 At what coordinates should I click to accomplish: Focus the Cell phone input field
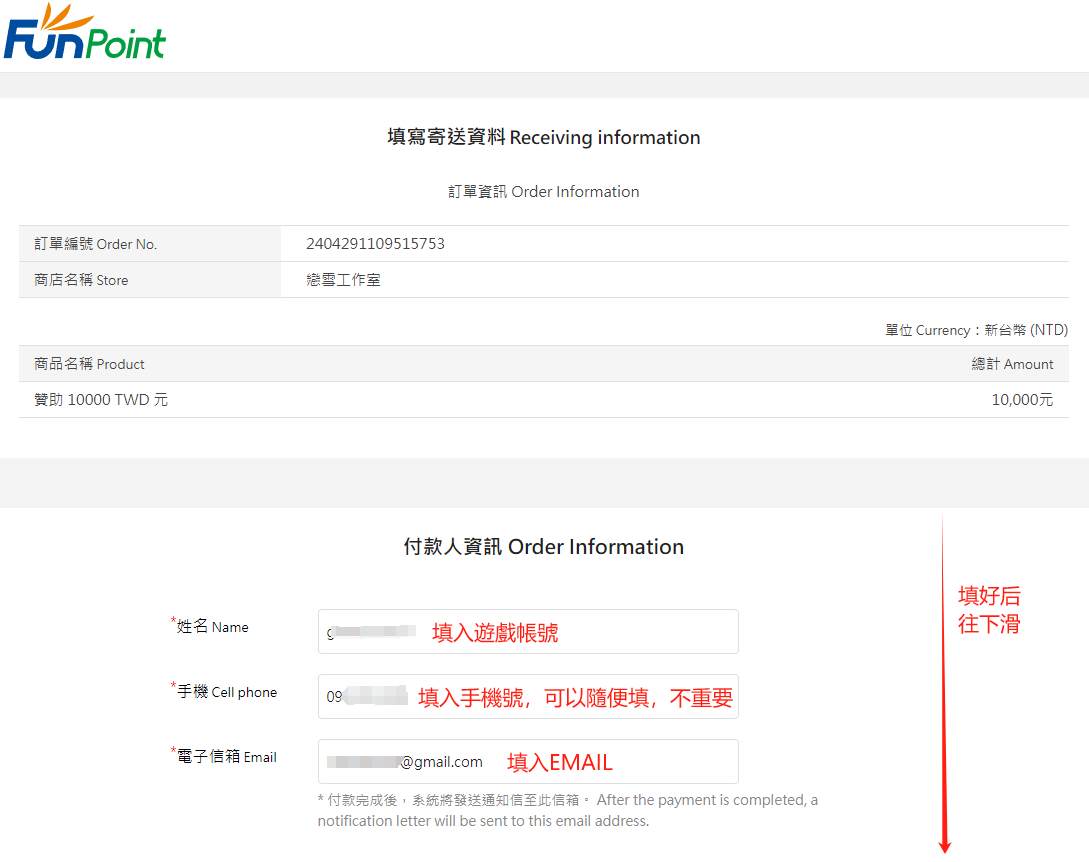click(x=527, y=697)
